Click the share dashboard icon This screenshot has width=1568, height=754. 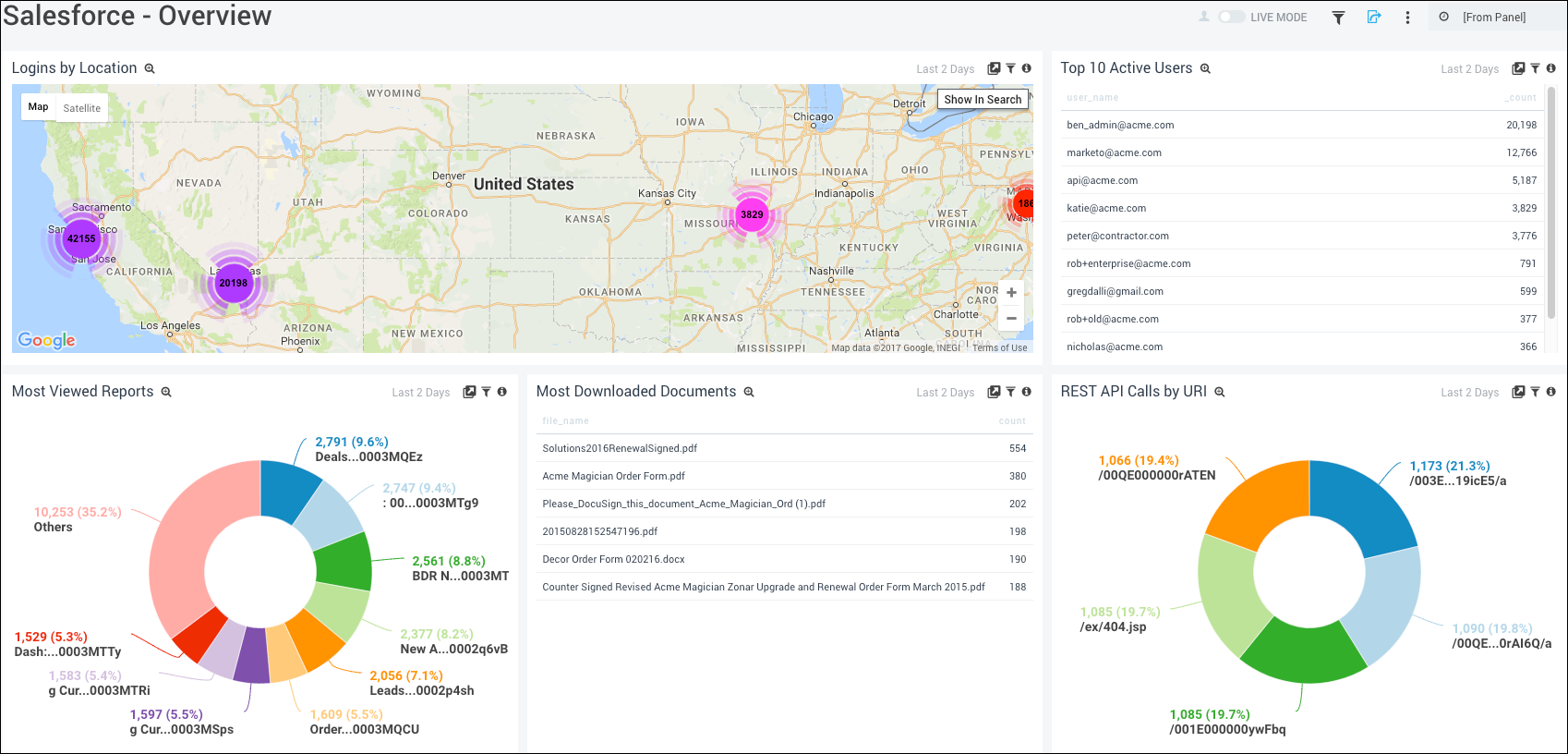point(1374,18)
